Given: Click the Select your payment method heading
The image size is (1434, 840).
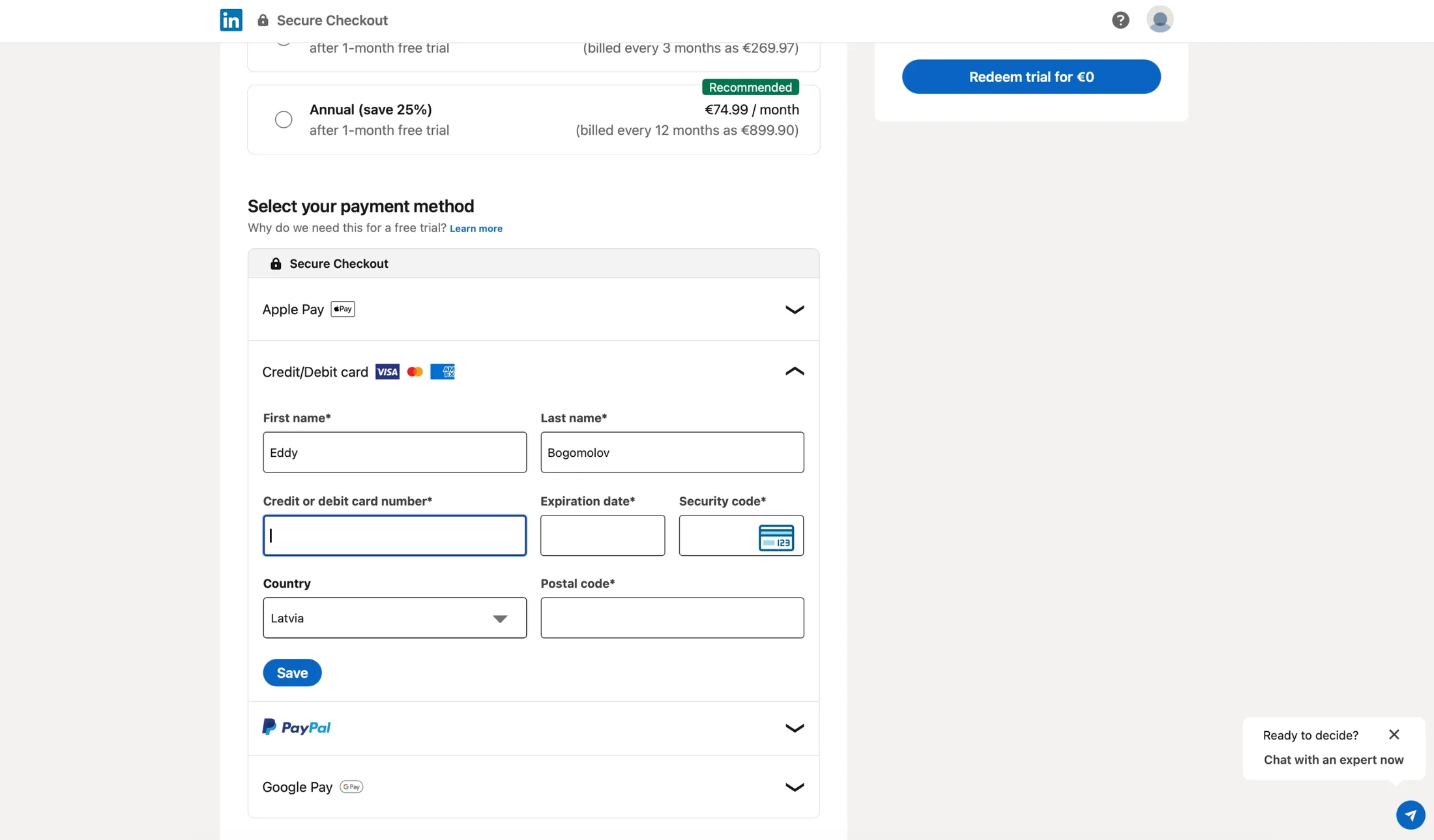Looking at the screenshot, I should (360, 206).
